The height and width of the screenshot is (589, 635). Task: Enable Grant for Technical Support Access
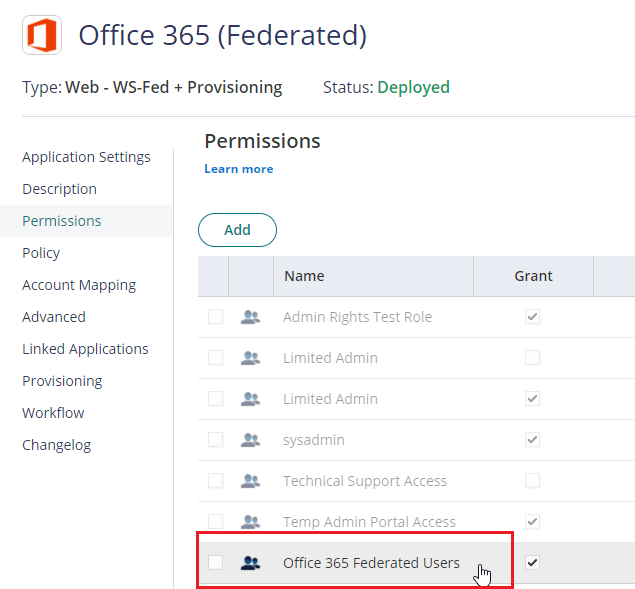(533, 481)
